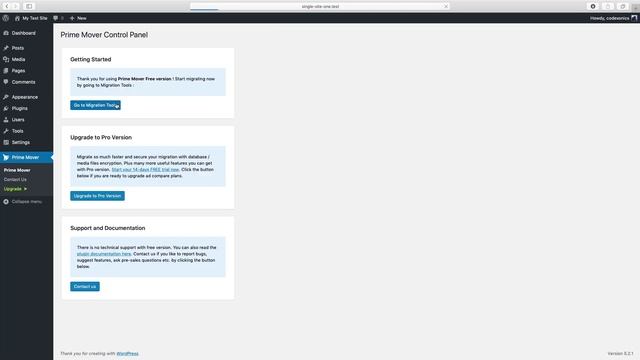The width and height of the screenshot is (640, 360).
Task: Click the Settings sliders icon
Action: (x=6, y=142)
